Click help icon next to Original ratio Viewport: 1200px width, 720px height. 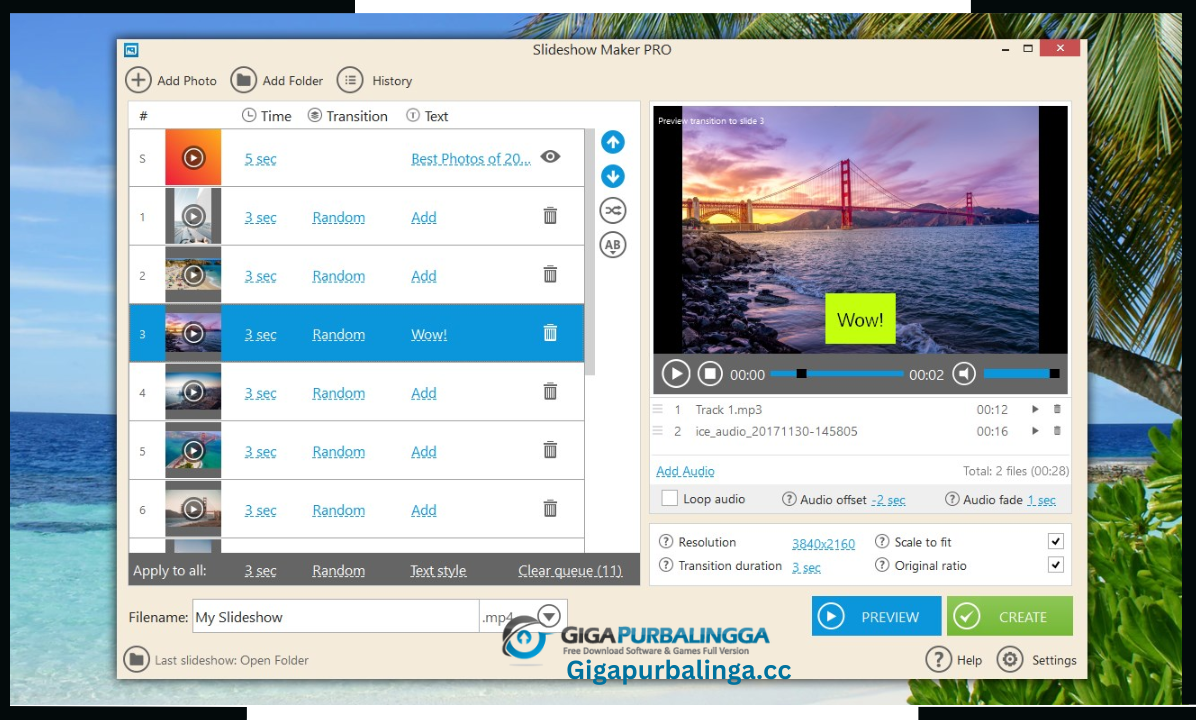[x=882, y=565]
